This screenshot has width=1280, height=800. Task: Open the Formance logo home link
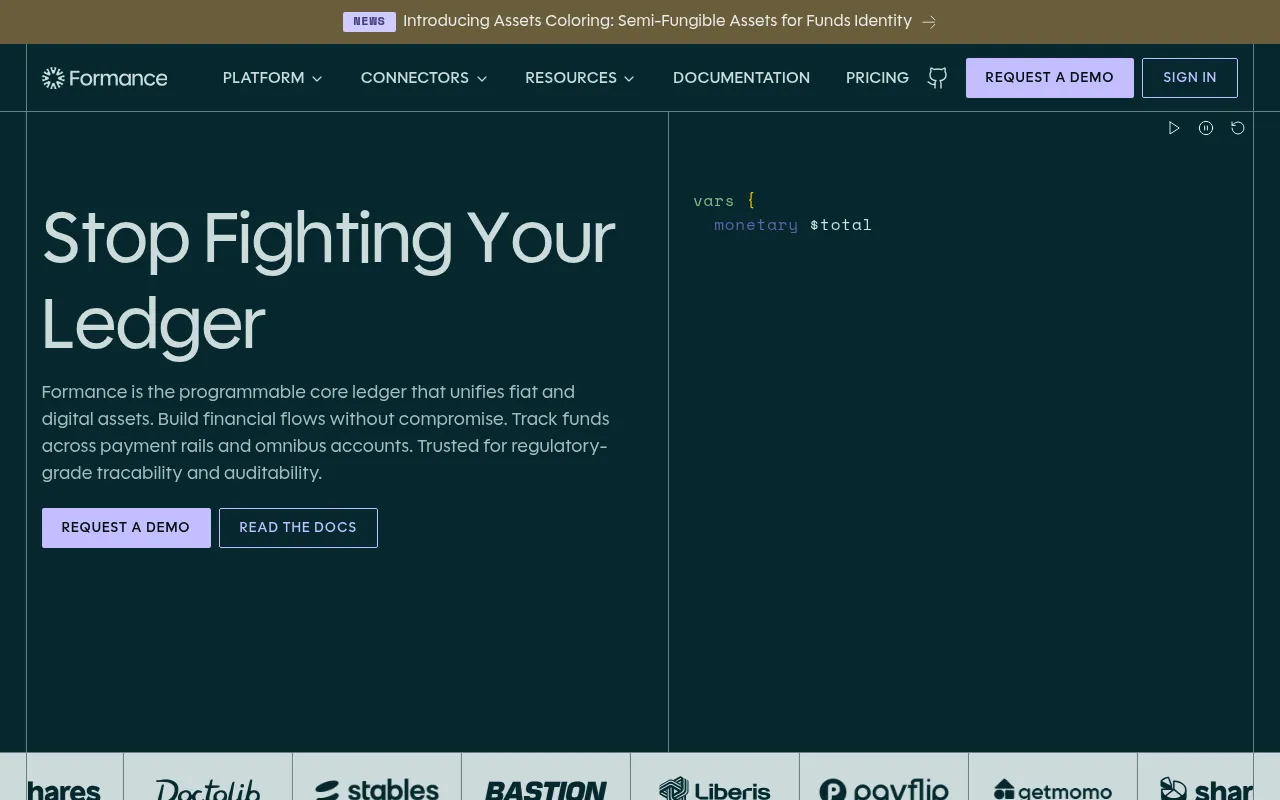tap(105, 78)
